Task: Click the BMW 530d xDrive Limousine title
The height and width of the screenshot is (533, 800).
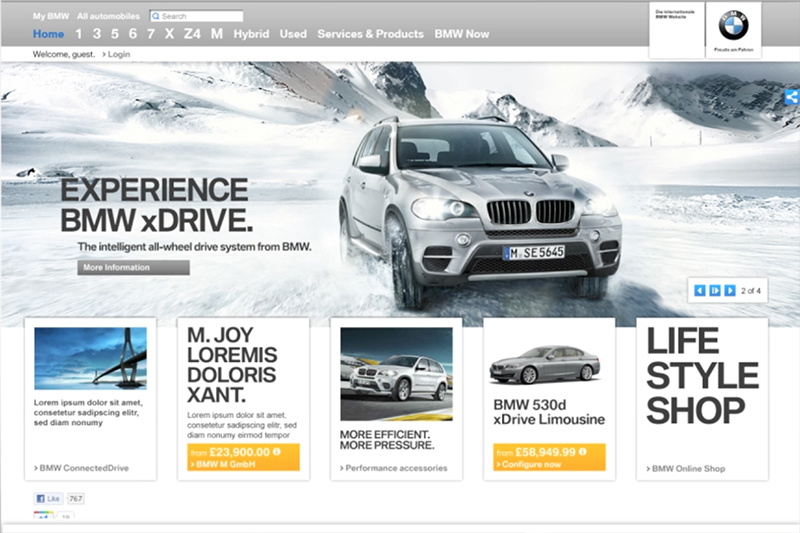Action: 549,412
